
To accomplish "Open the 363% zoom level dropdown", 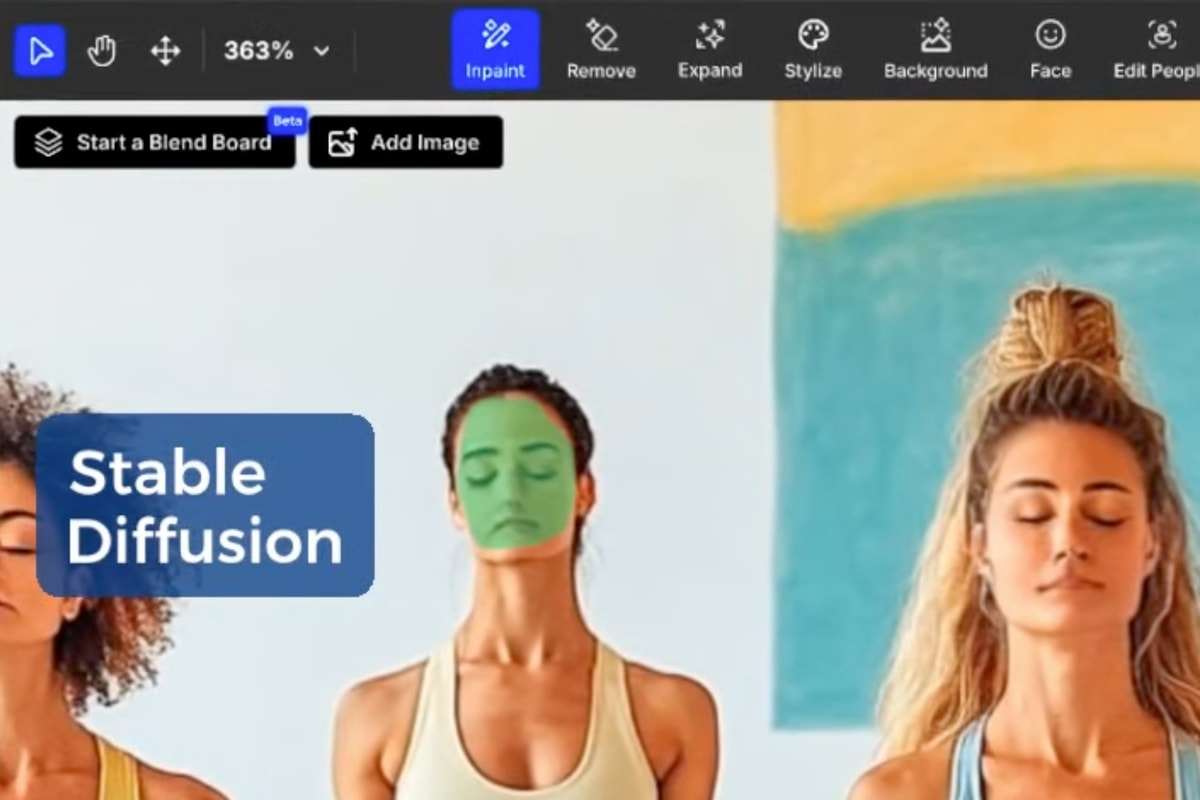I will (276, 51).
